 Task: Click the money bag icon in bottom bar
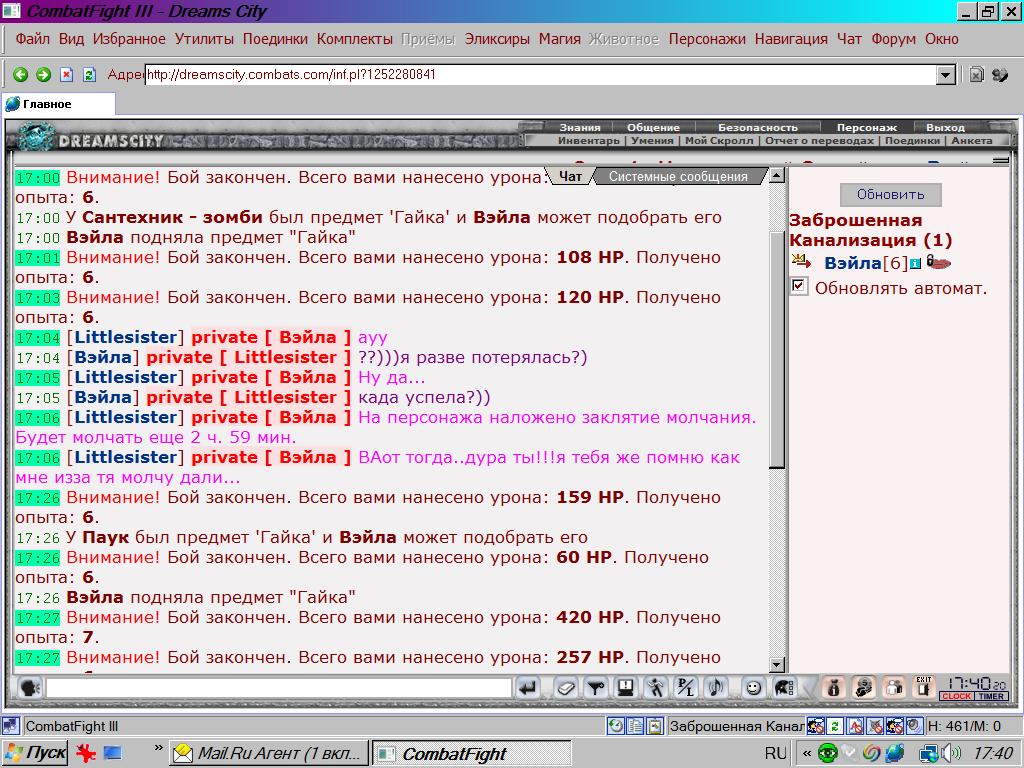834,688
